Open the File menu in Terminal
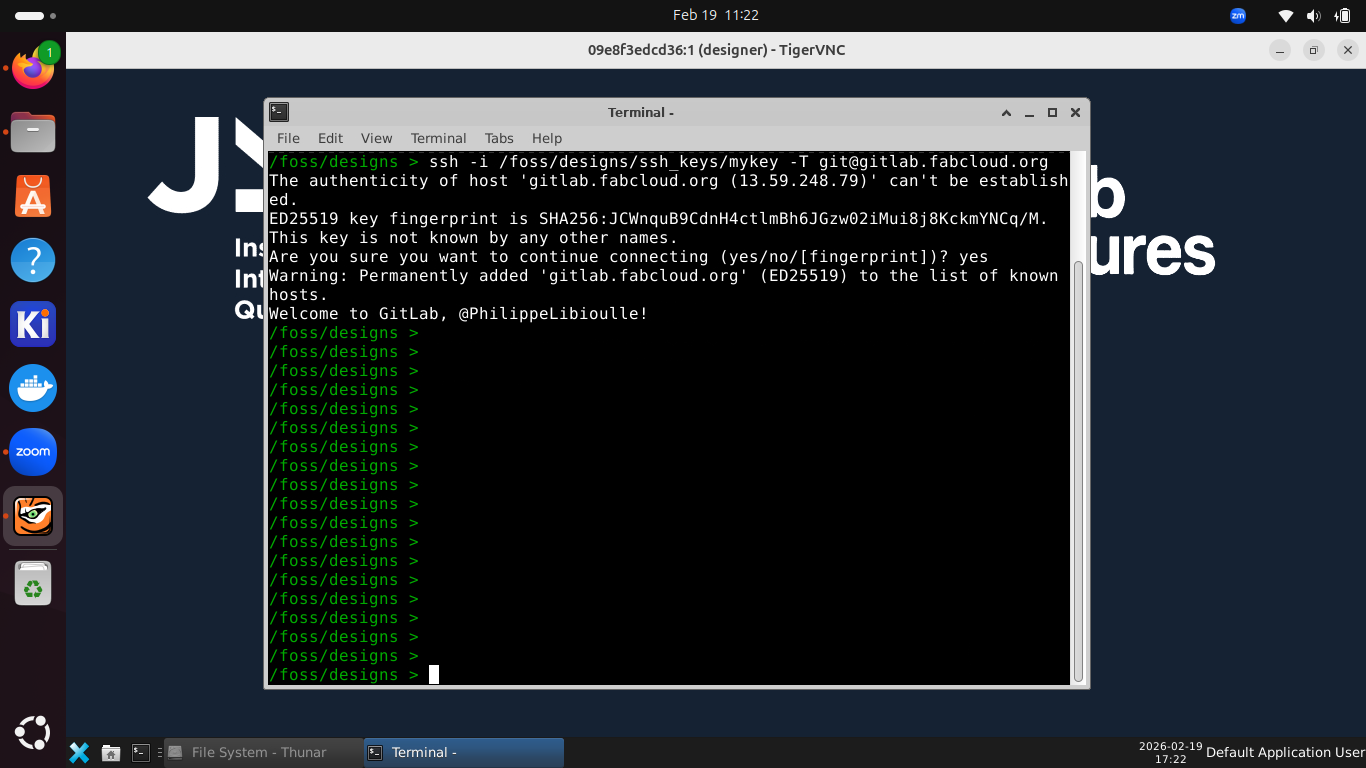The image size is (1366, 768). 288,138
